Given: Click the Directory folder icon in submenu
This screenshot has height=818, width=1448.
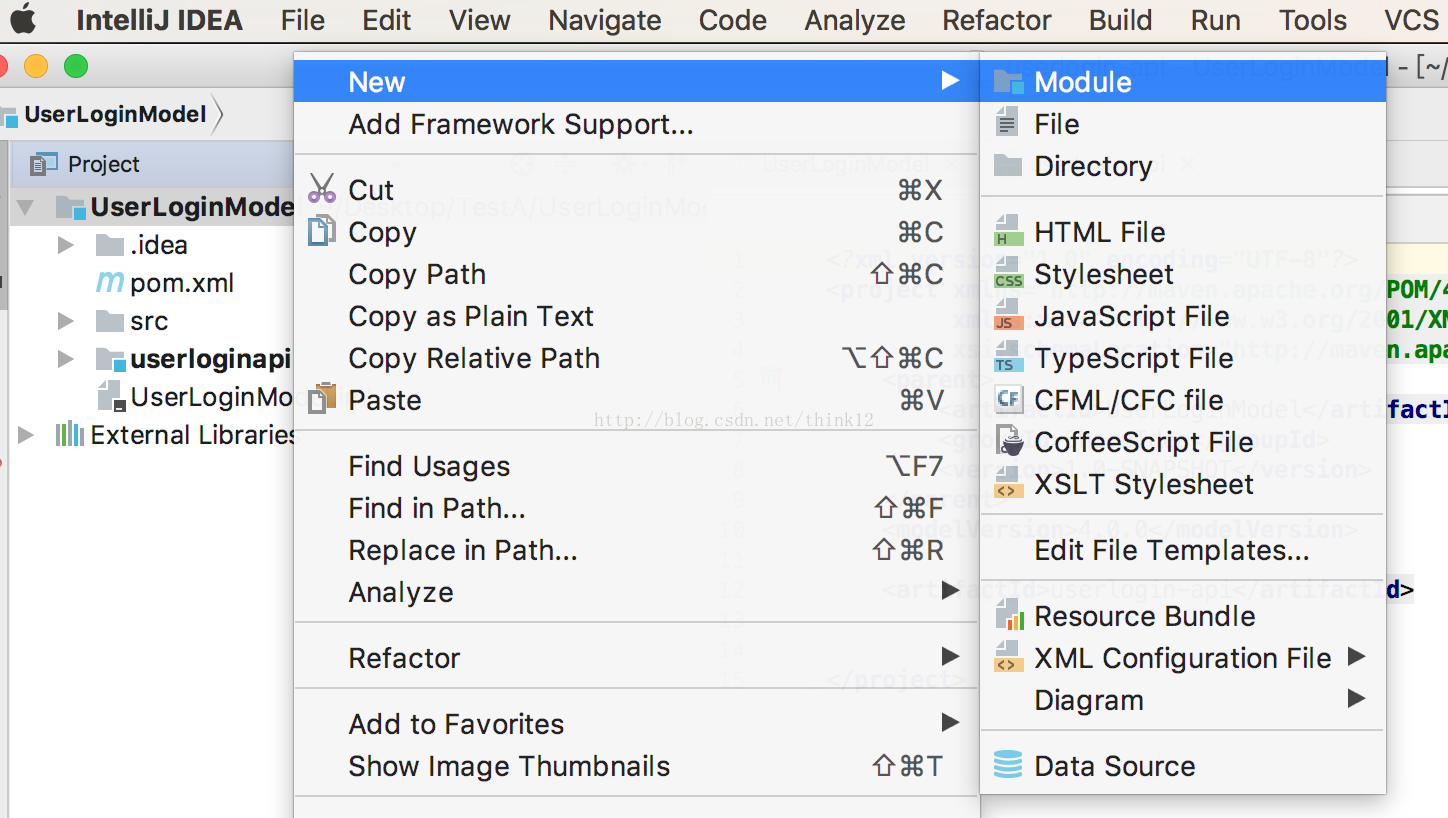Looking at the screenshot, I should [x=1008, y=166].
